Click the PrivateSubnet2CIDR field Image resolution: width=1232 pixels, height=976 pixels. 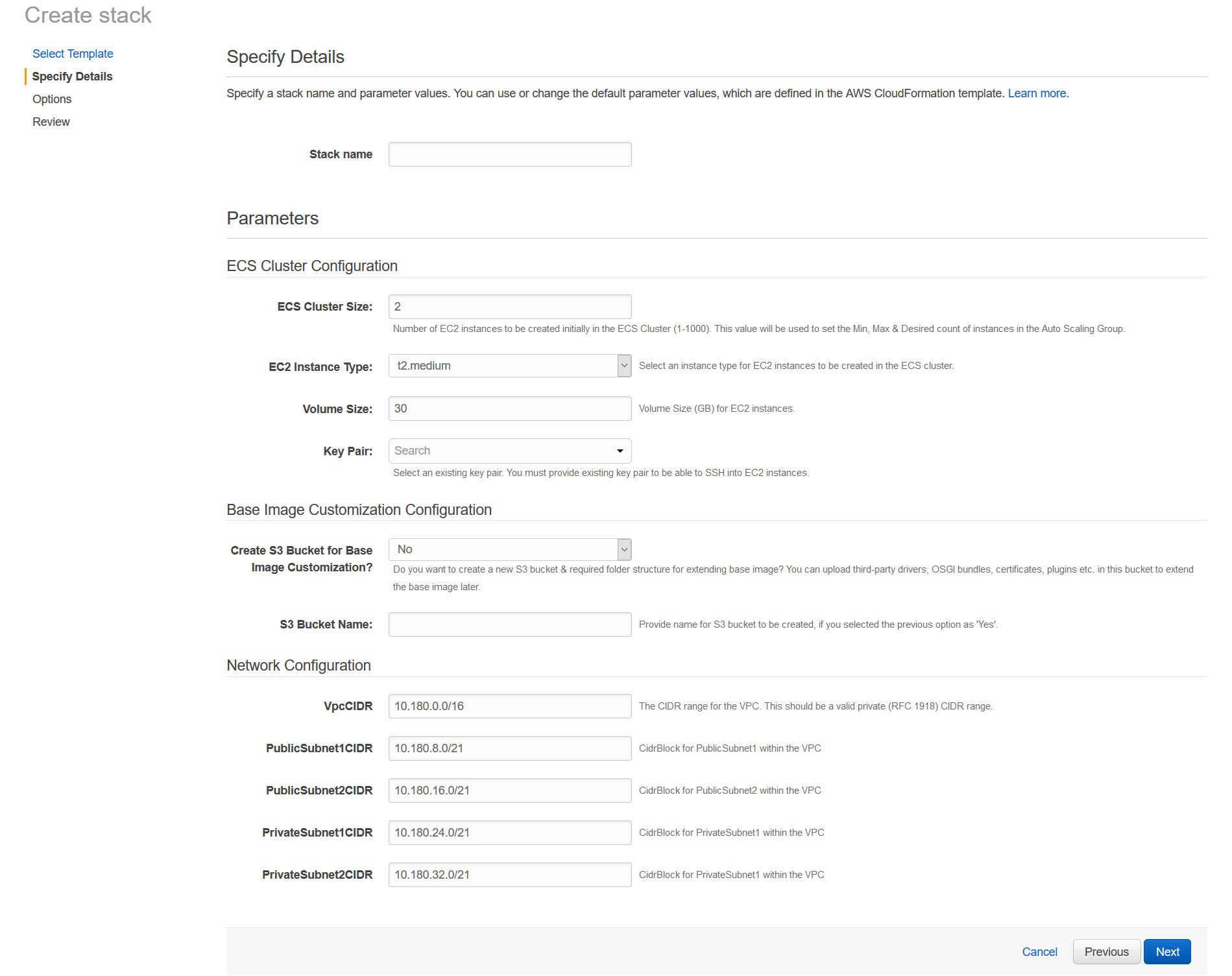[x=509, y=875]
